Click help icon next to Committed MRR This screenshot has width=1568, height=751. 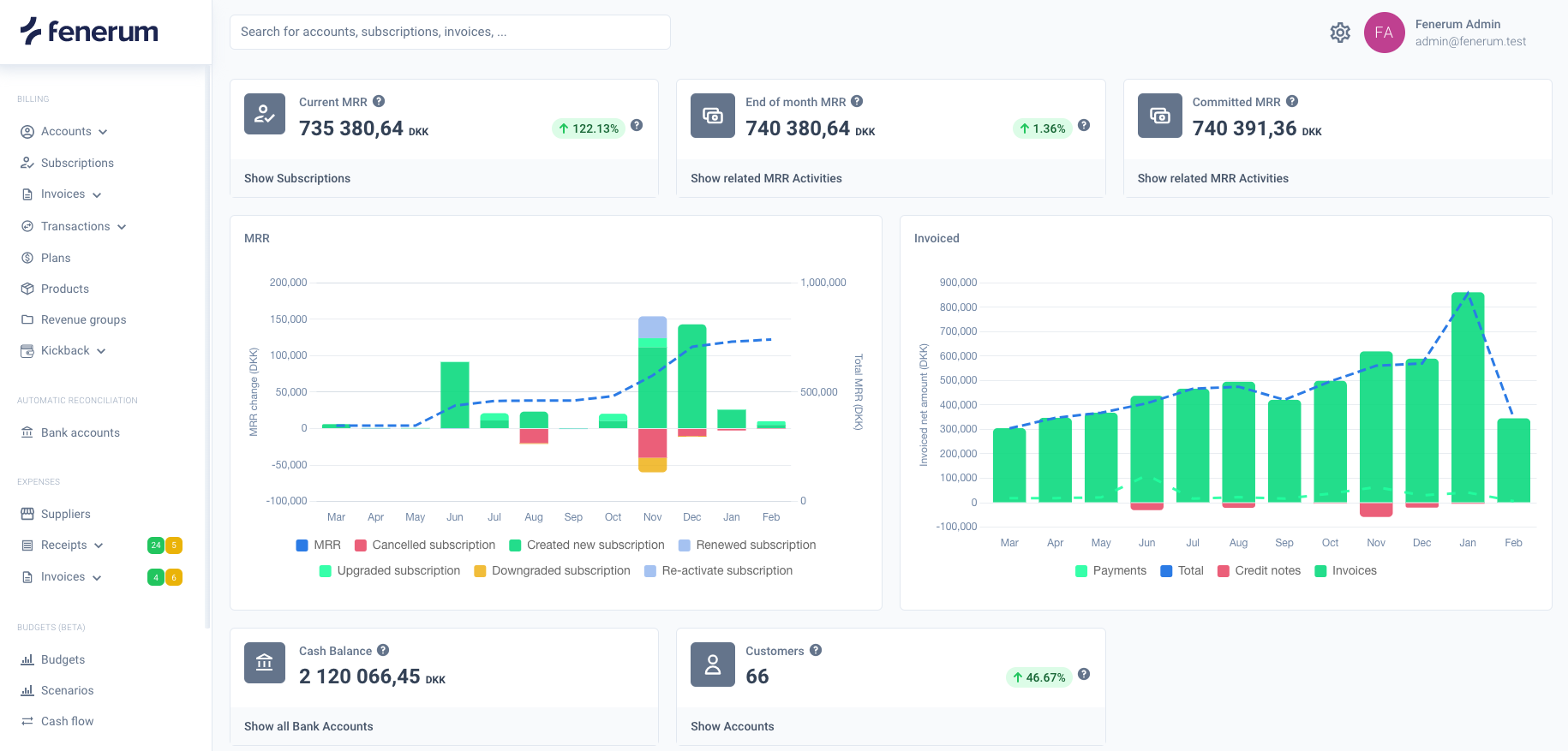1292,101
